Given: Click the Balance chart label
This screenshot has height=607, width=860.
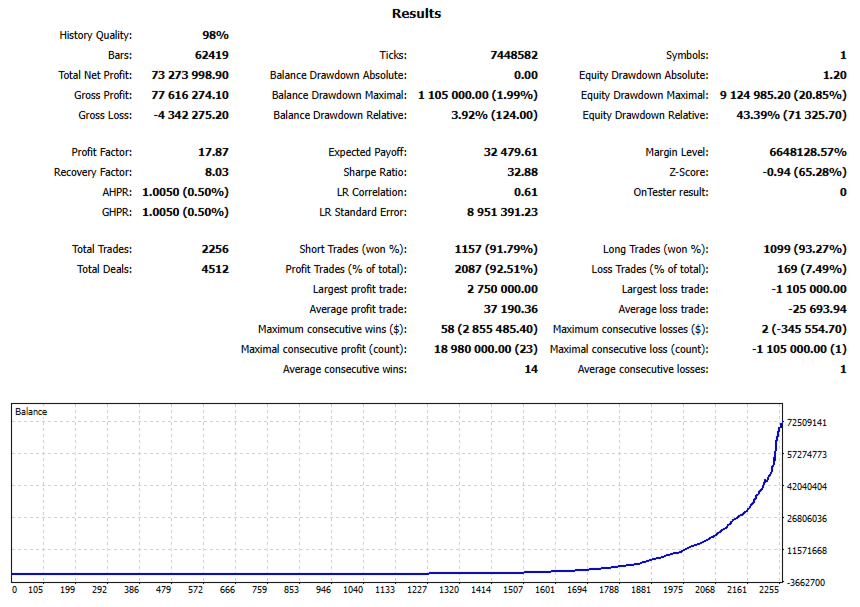Looking at the screenshot, I should pyautogui.click(x=31, y=412).
